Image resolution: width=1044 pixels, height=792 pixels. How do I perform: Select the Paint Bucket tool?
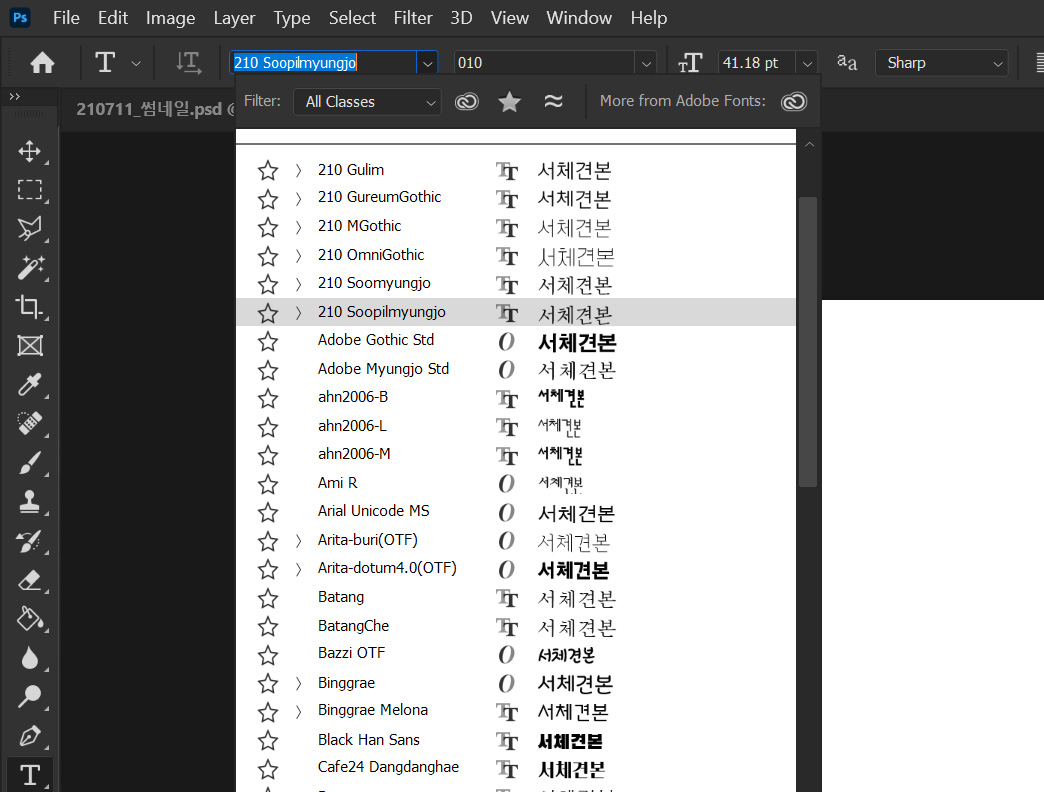tap(29, 618)
